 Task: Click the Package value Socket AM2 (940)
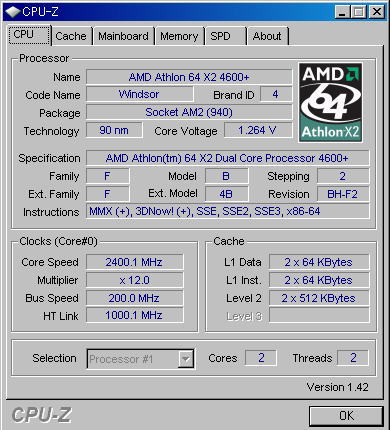tap(189, 112)
